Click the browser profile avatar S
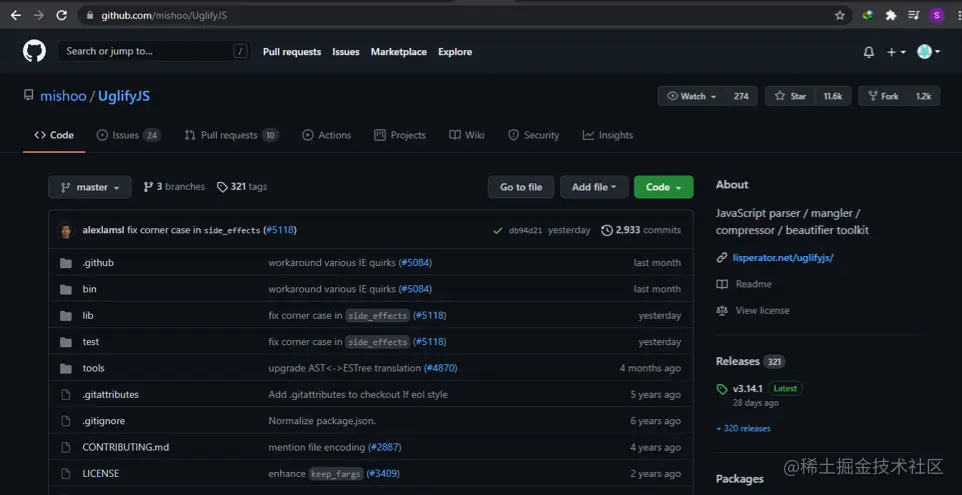Image resolution: width=962 pixels, height=495 pixels. coord(936,15)
